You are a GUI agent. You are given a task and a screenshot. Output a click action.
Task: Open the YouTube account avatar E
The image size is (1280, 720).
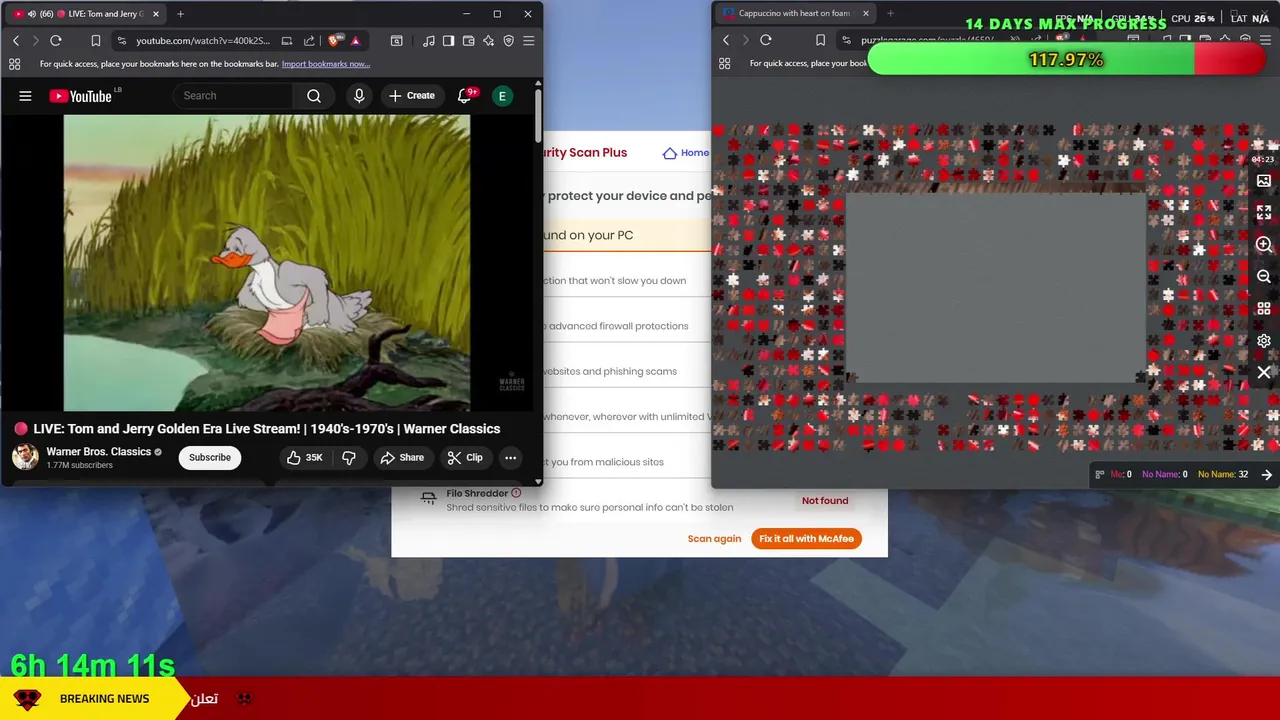click(502, 96)
